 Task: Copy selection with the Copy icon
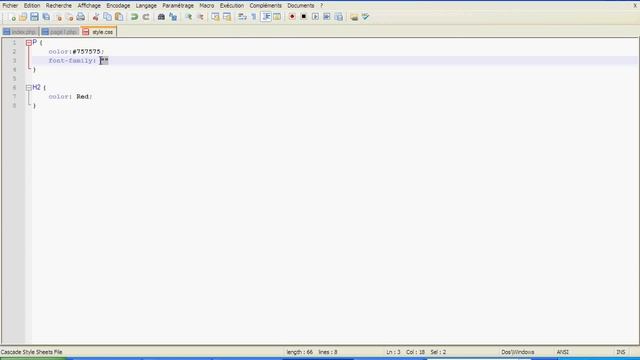pos(107,17)
